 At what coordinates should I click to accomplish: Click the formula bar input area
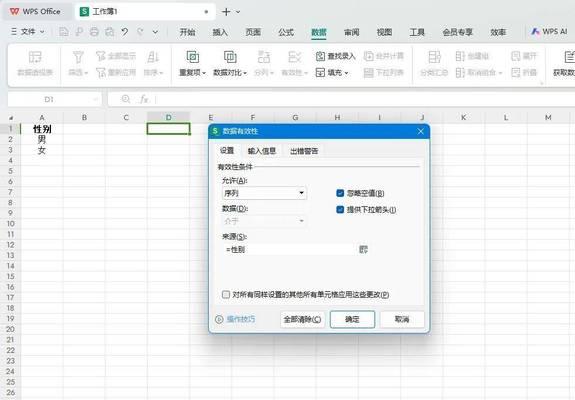[x=365, y=99]
